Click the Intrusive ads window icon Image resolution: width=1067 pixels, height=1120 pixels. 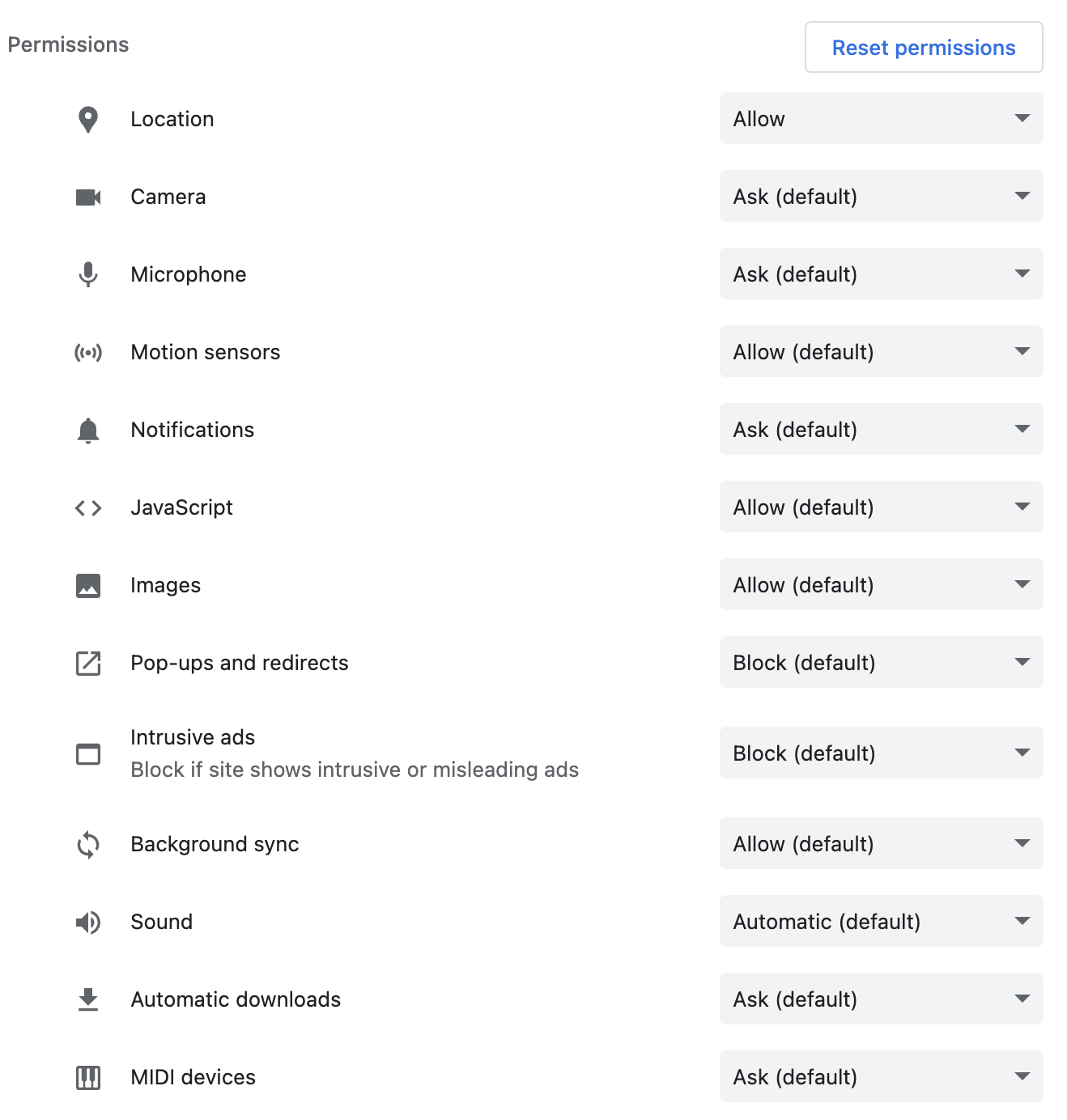click(88, 753)
